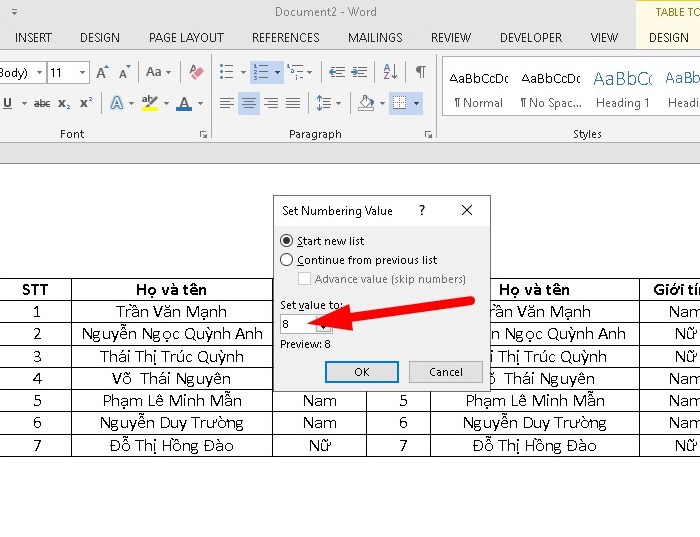Click the Numbering list icon
Image resolution: width=700 pixels, height=537 pixels.
[x=261, y=72]
